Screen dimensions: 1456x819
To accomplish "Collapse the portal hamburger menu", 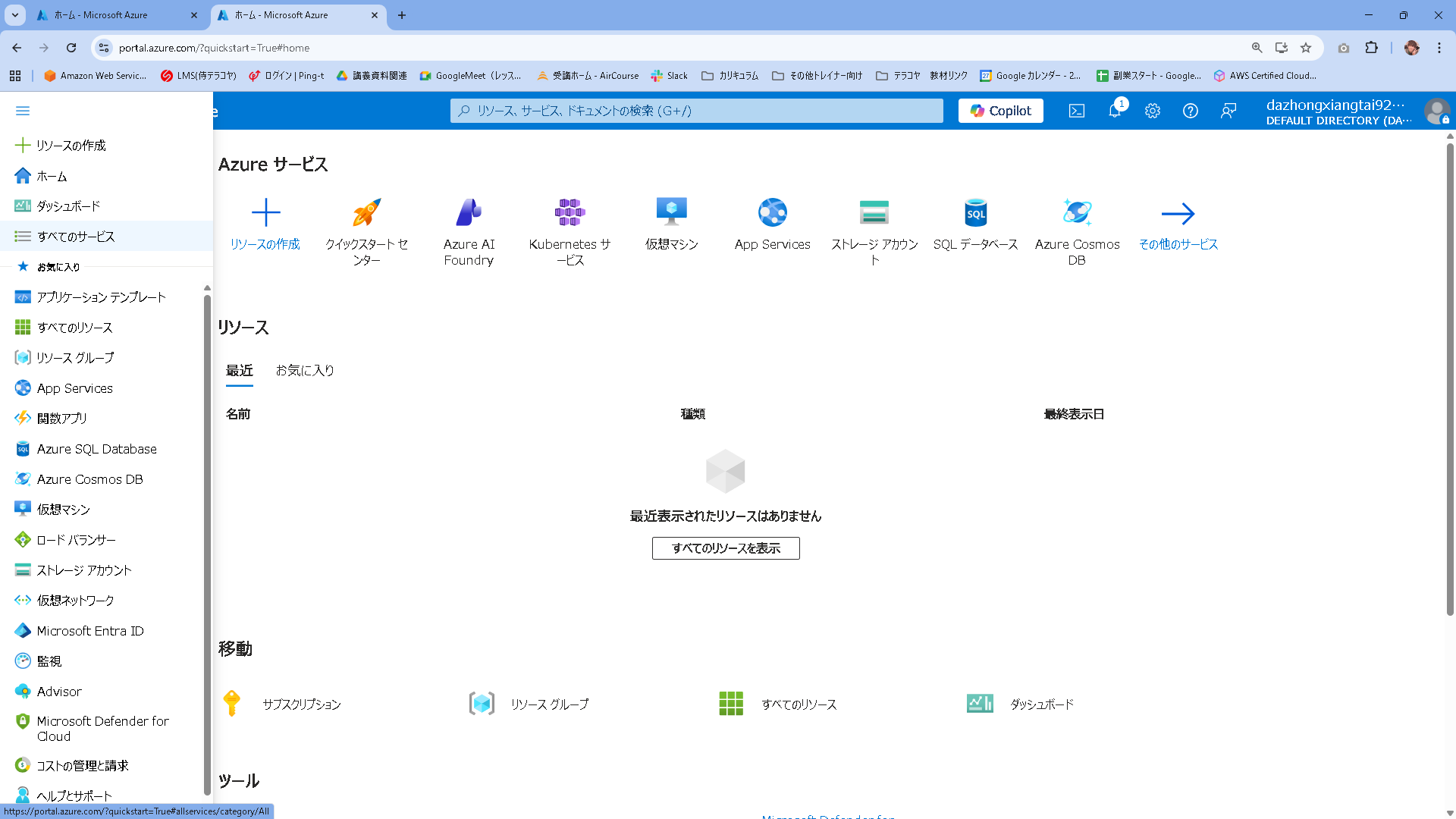I will tap(23, 111).
